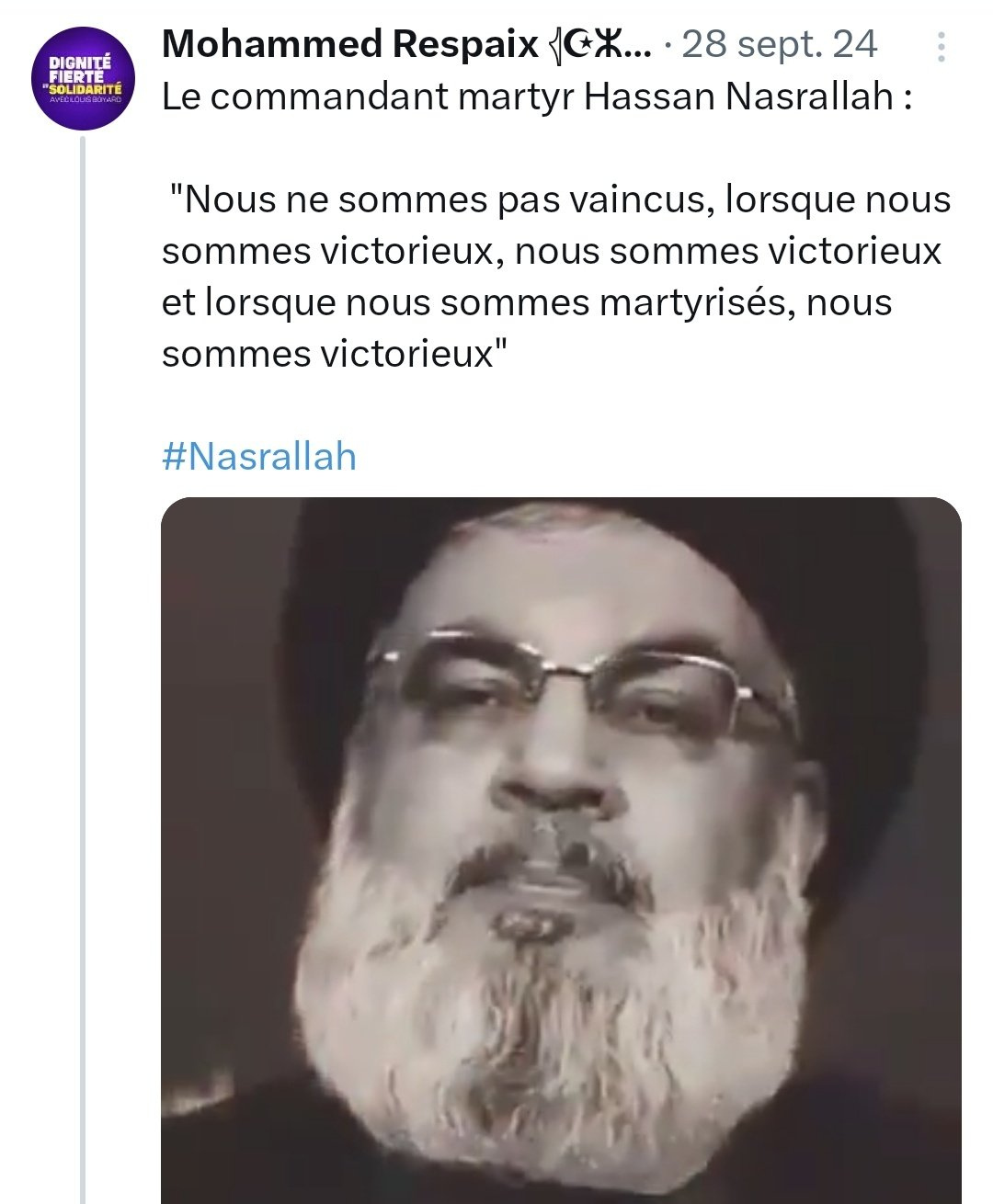Click the vertical thread line below avatar
The height and width of the screenshot is (1204, 993).
83,643
